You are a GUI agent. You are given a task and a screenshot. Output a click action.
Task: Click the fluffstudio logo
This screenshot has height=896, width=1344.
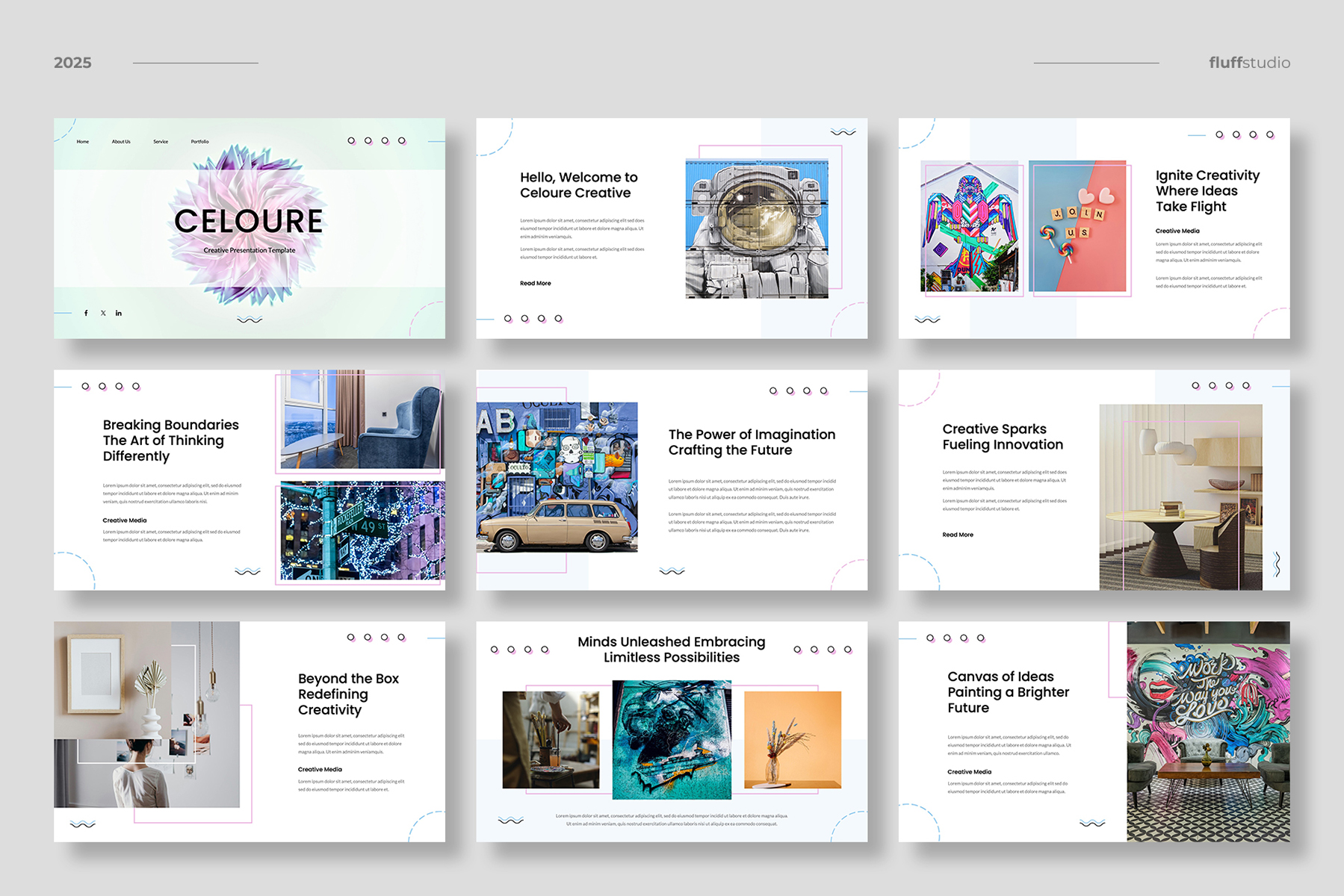1249,63
